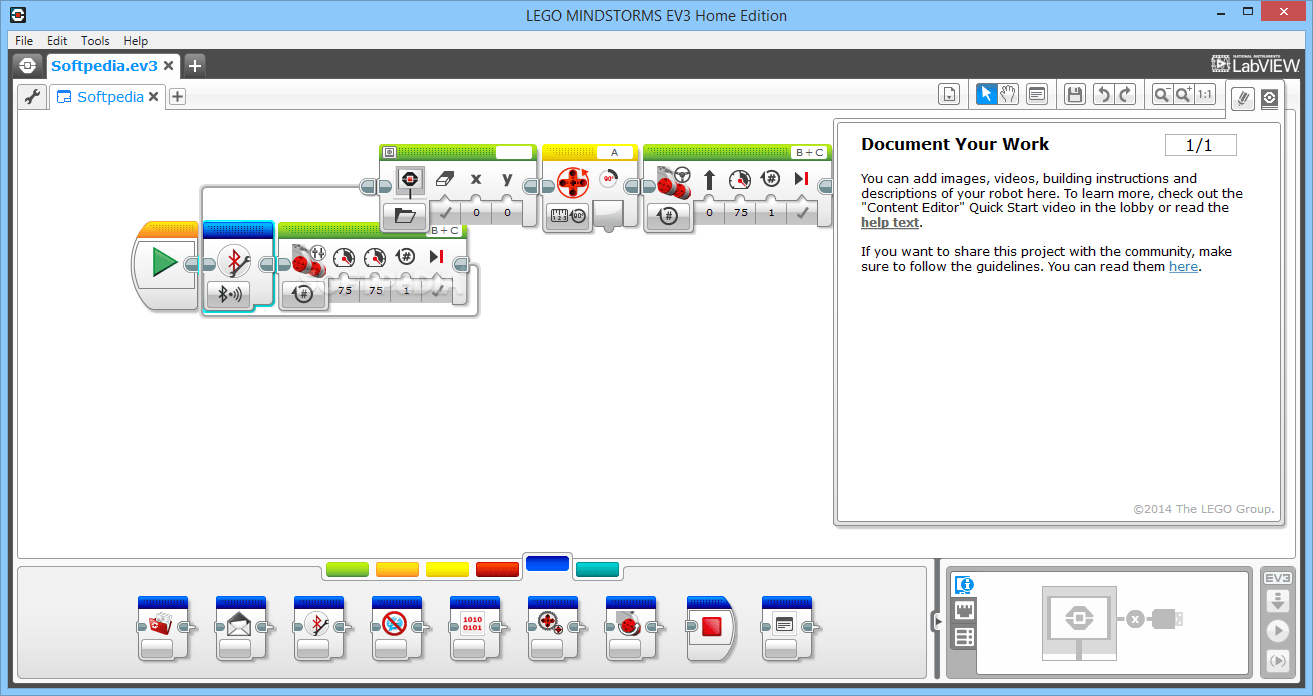
Task: Open the help text link
Action: (890, 222)
